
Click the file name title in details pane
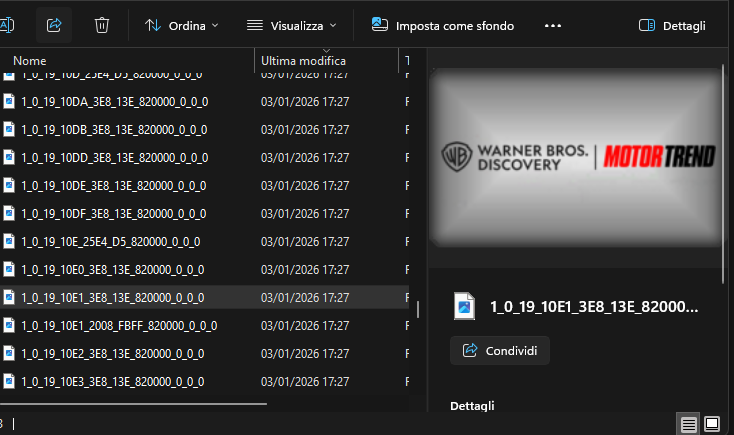594,307
